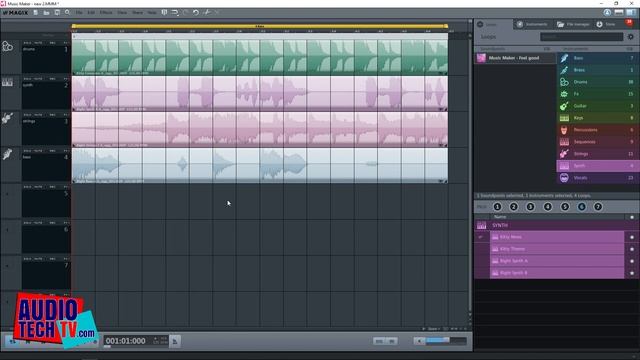
Task: Create a new project with the toolbar icon
Action: point(36,13)
